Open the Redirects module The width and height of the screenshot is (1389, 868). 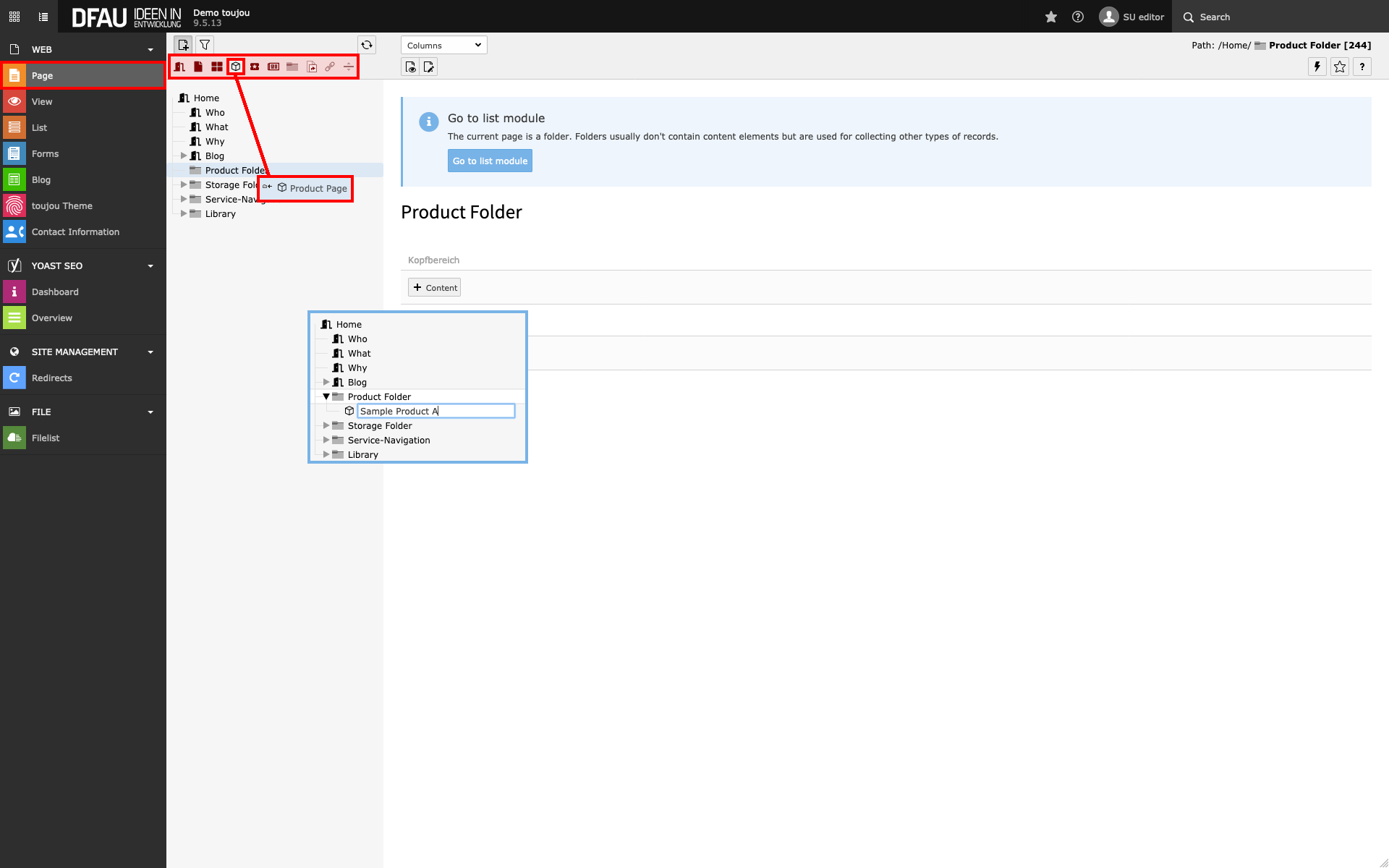tap(51, 378)
